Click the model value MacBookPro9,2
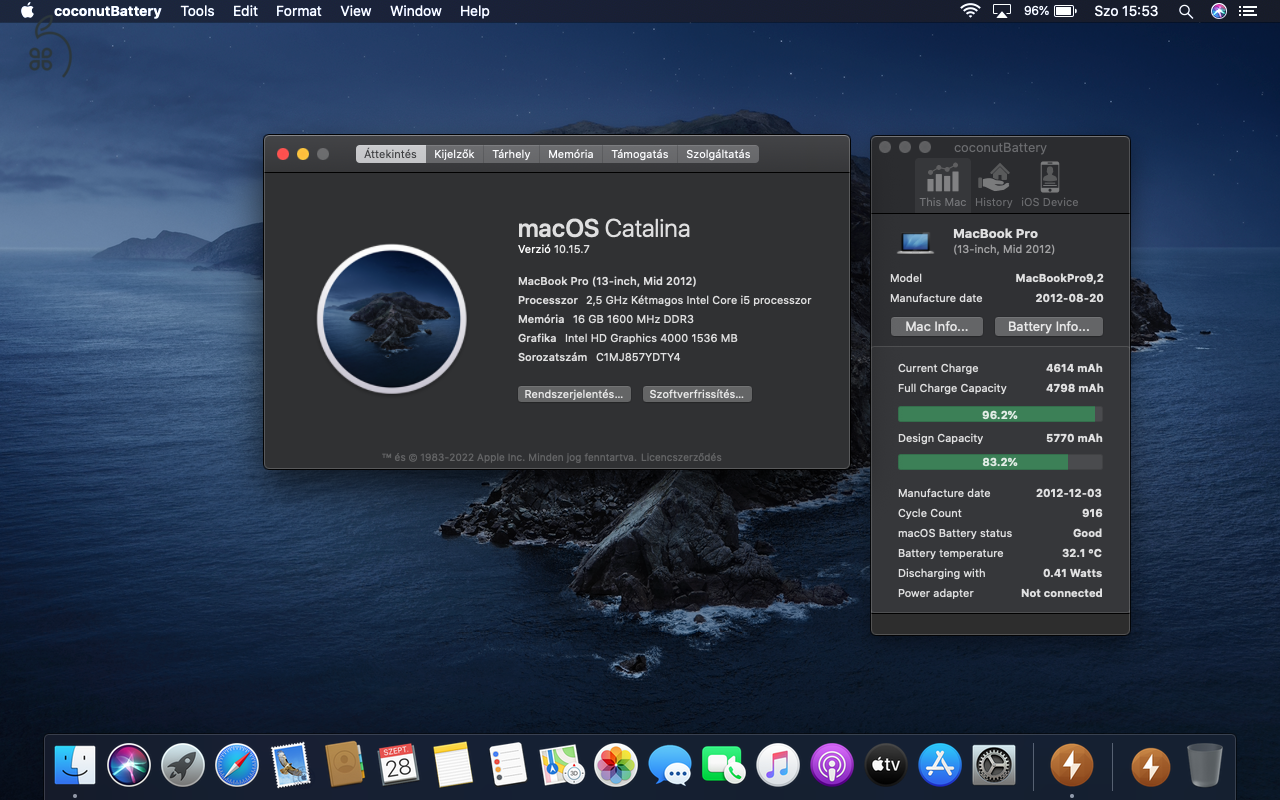Screen dimensions: 1280x800 pyautogui.click(x=1059, y=278)
